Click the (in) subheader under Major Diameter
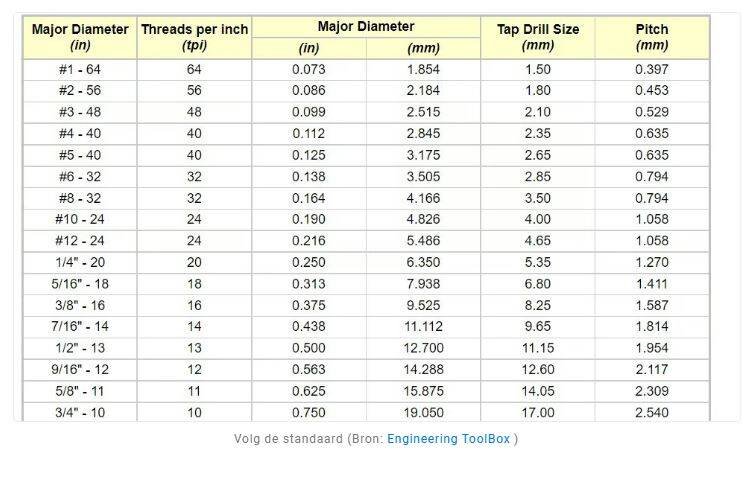Viewport: 742px width, 478px height. coord(309,48)
